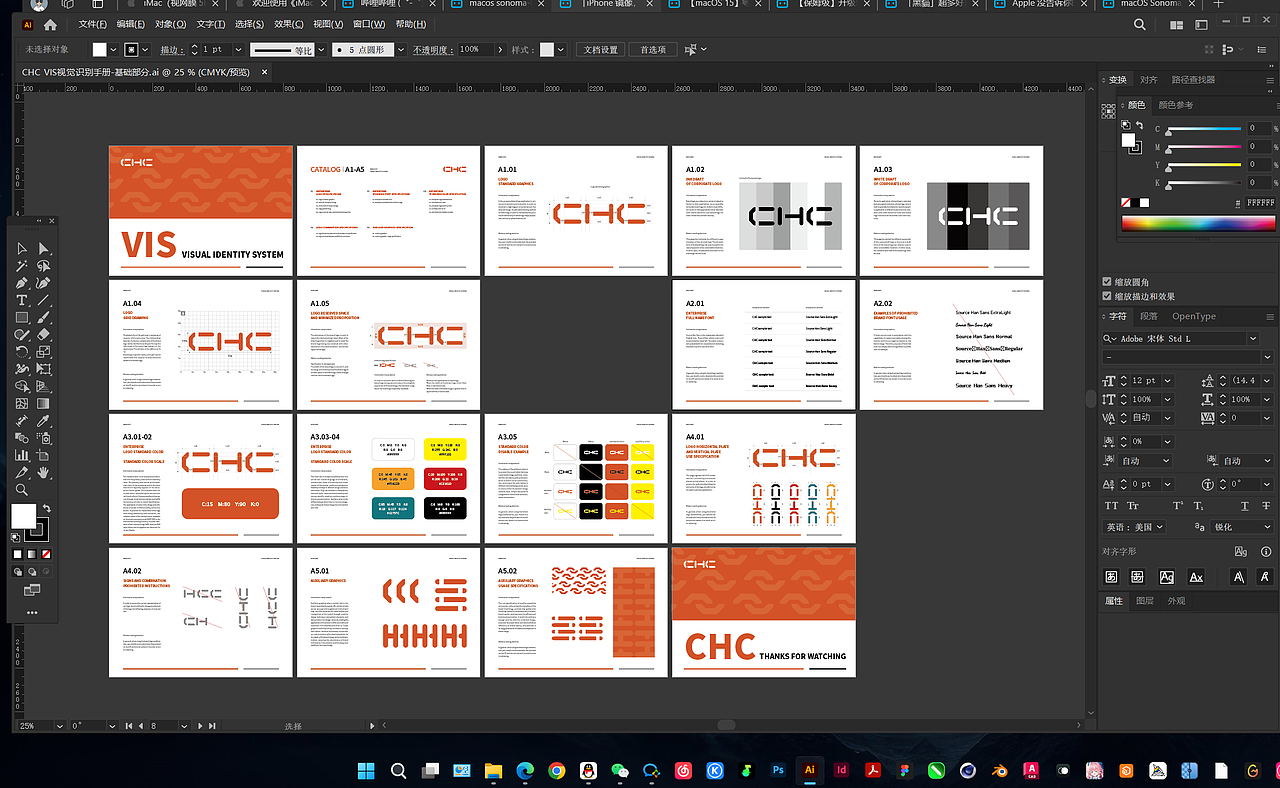Open the 对象(O) menu
Screen dimensions: 1280x788
pos(170,24)
